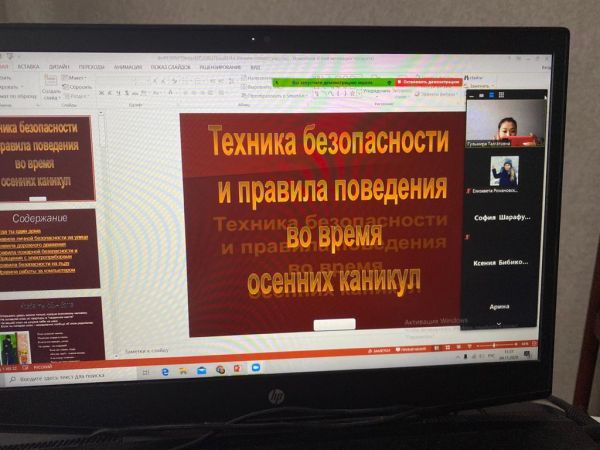Click the red Stop Sharing (Остановить демонстрацию) button
600x450 pixels.
pyautogui.click(x=428, y=81)
